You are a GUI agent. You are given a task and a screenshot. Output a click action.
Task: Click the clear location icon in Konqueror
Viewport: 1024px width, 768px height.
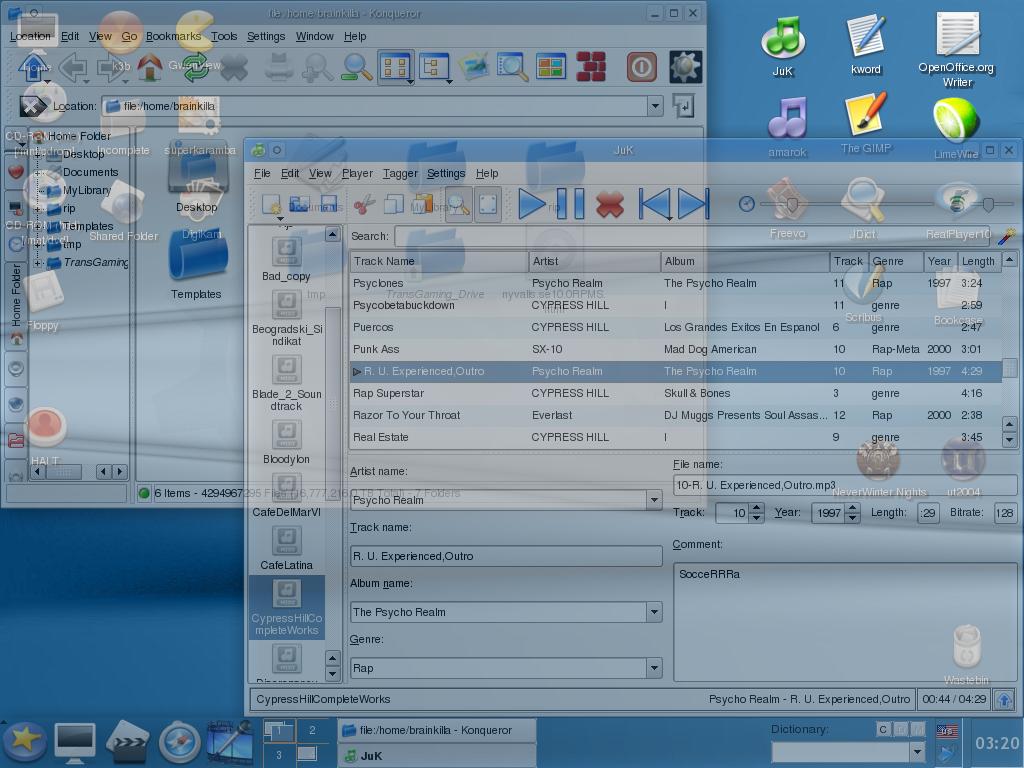pos(32,106)
